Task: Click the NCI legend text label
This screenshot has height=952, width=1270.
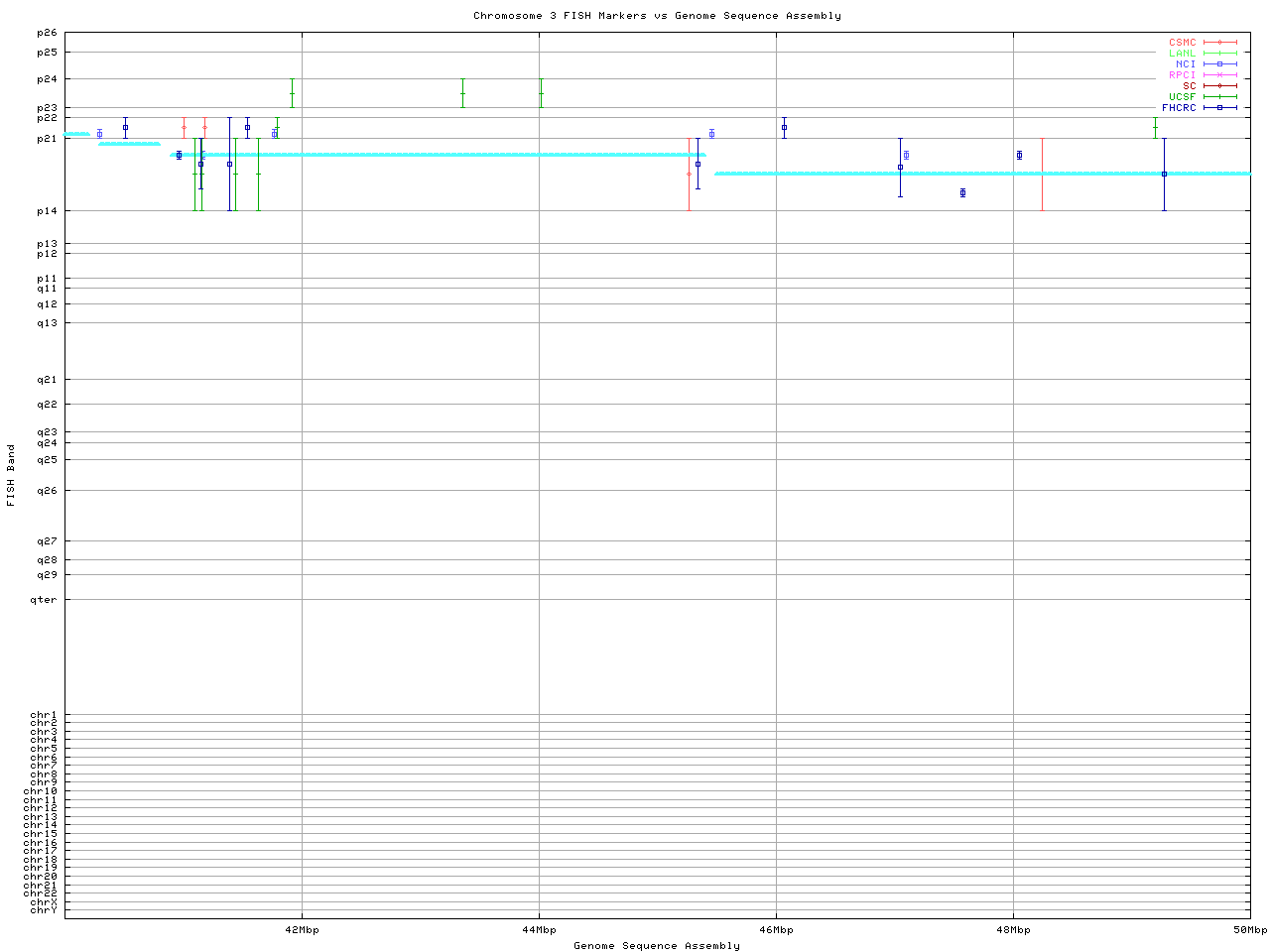Action: [x=1186, y=64]
